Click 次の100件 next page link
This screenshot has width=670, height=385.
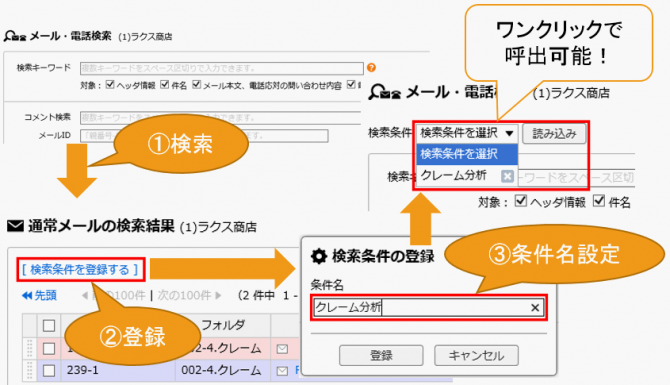(189, 295)
